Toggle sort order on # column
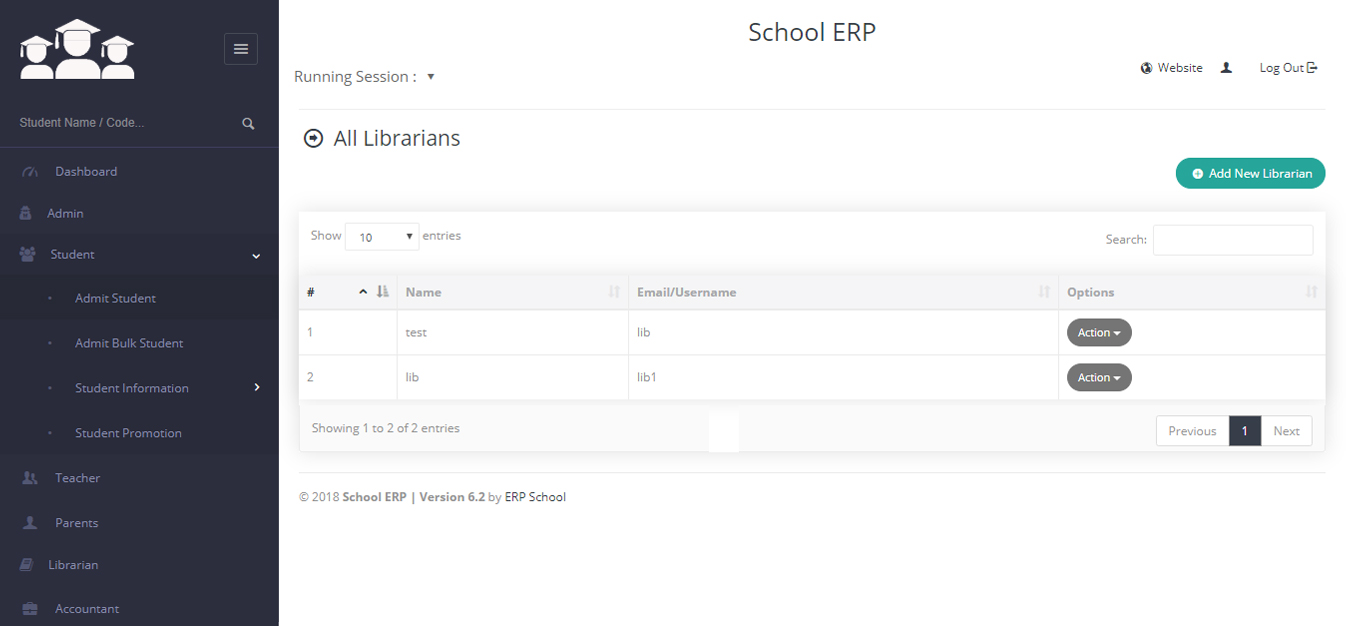 tap(347, 292)
